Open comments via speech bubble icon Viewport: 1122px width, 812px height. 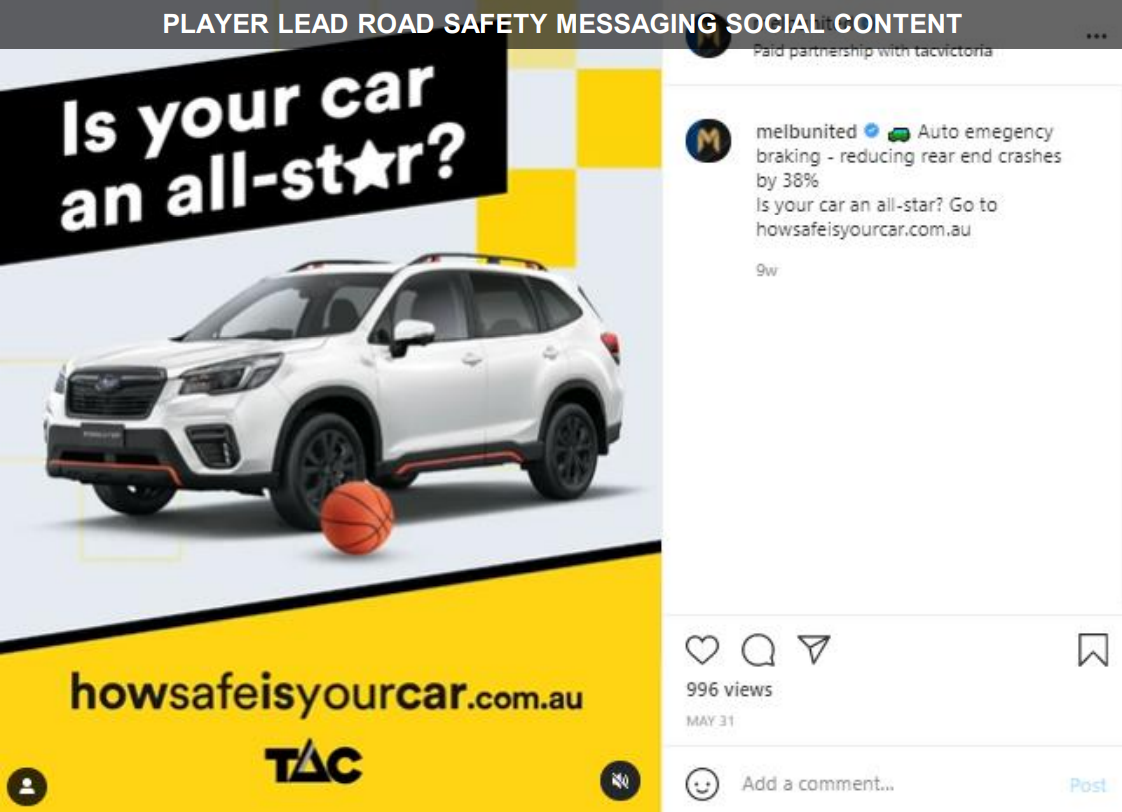pyautogui.click(x=758, y=650)
